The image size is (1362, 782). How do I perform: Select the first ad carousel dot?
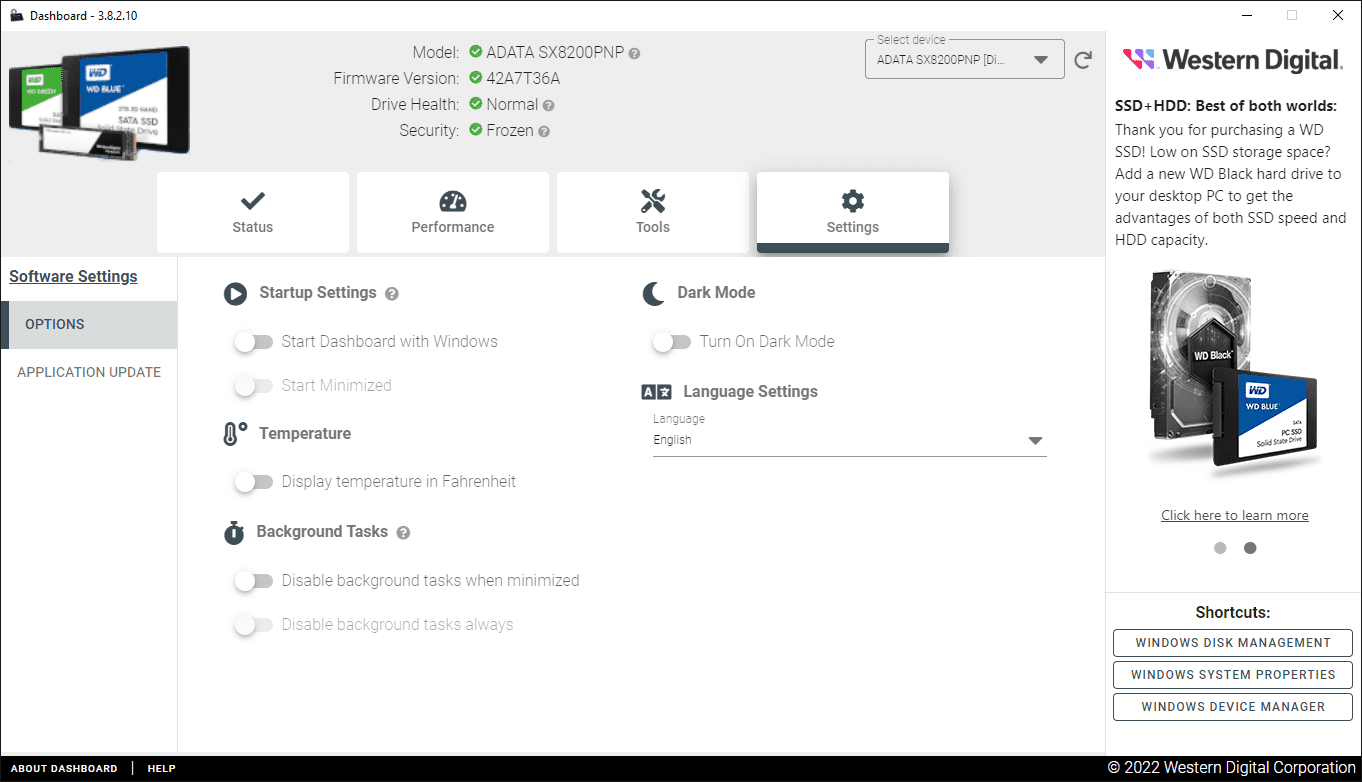click(1220, 548)
